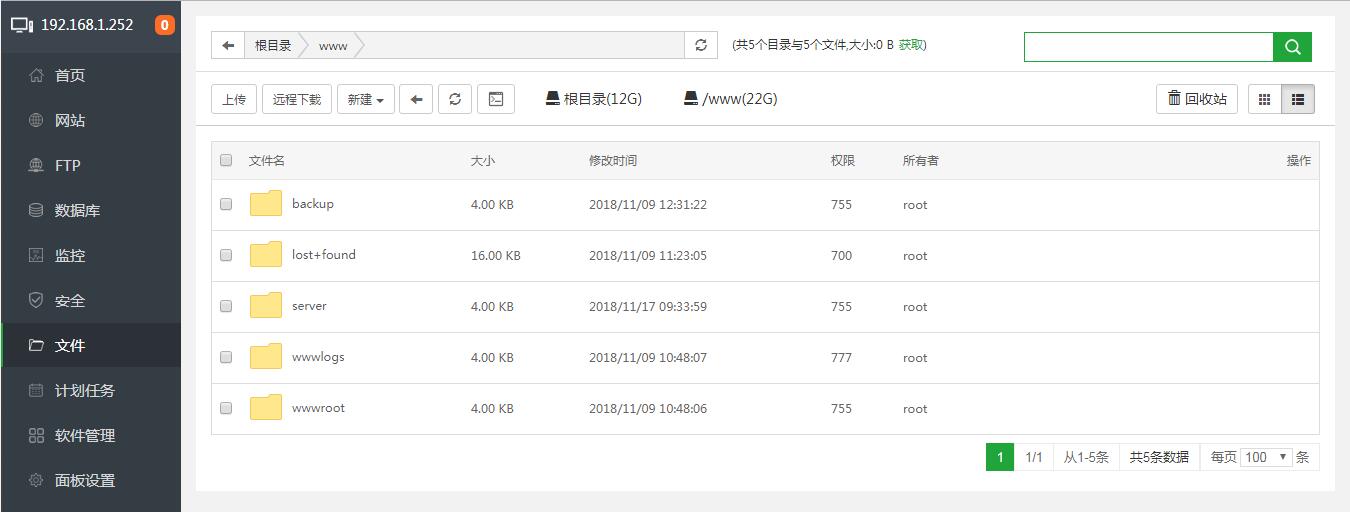Open 数据库 in the sidebar
The height and width of the screenshot is (512, 1350).
tap(77, 210)
